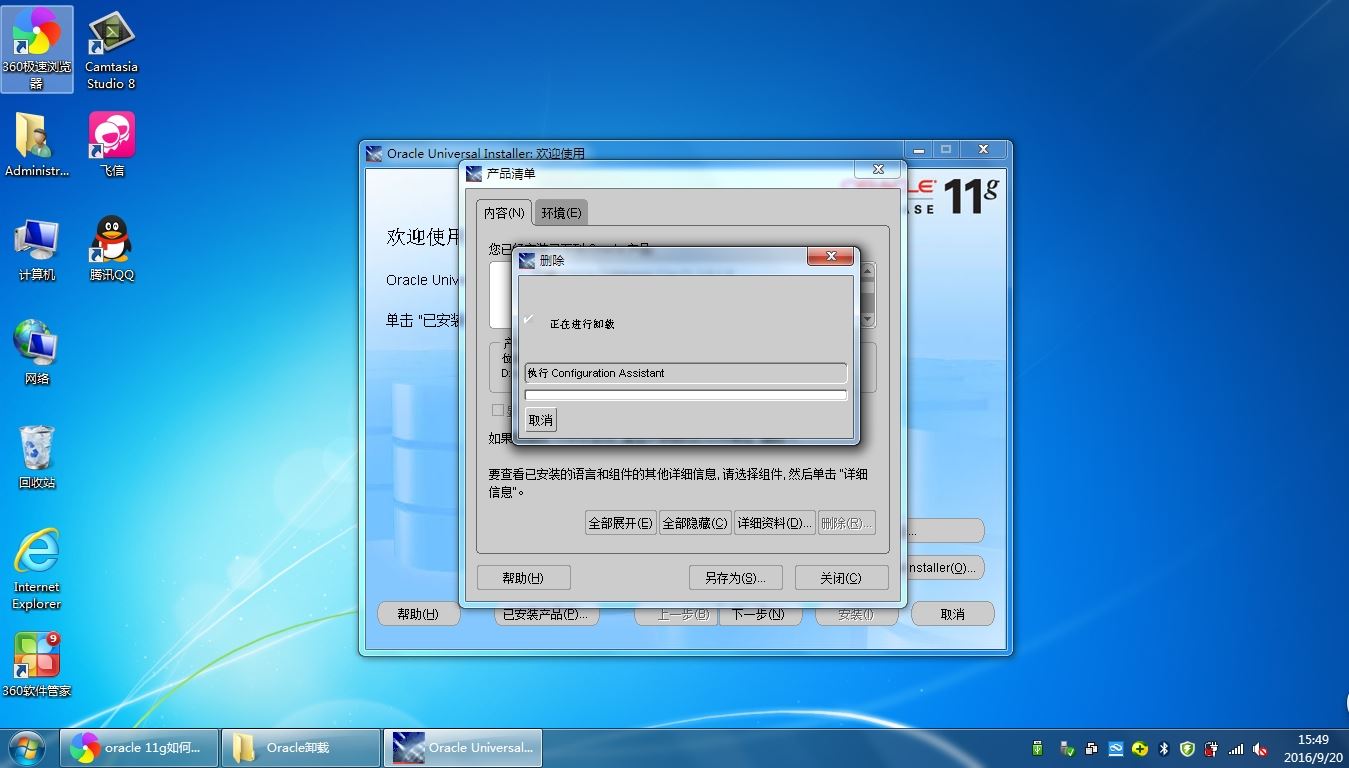Switch to the 内容(N) tab
Image resolution: width=1349 pixels, height=768 pixels.
pos(504,213)
